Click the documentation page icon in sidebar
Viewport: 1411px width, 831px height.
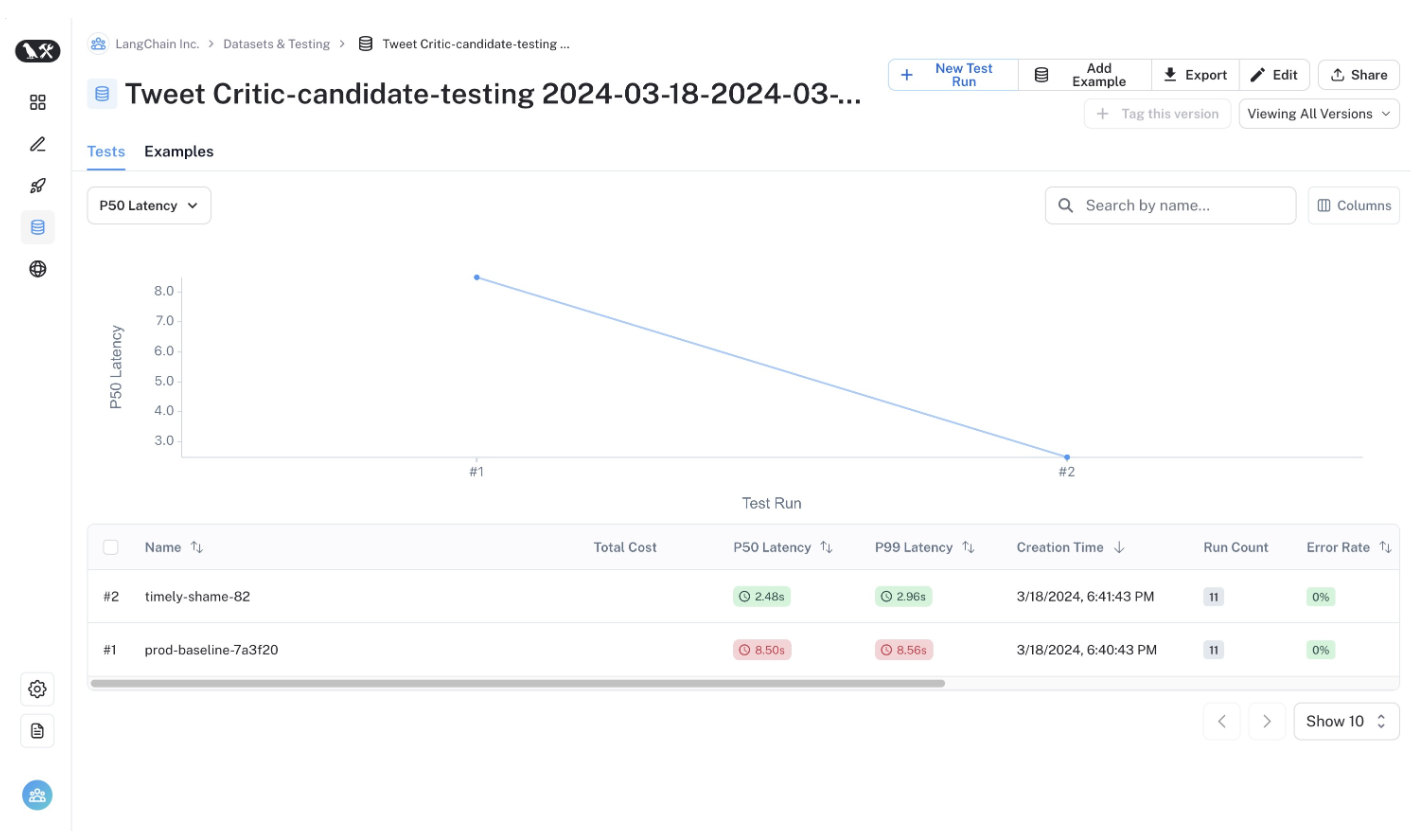pyautogui.click(x=38, y=731)
